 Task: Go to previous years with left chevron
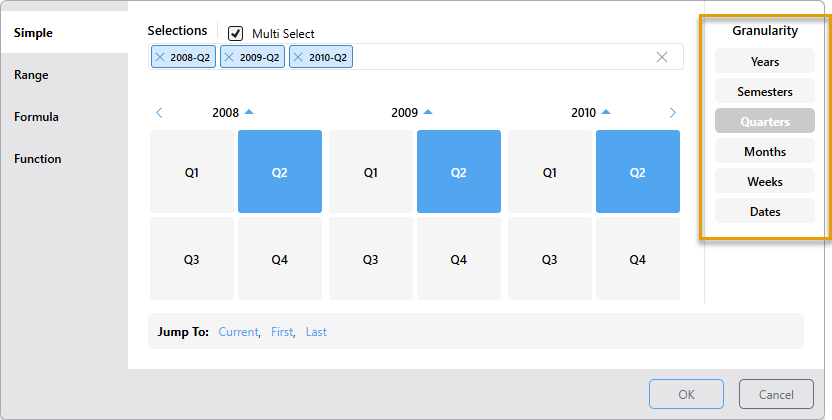click(159, 113)
